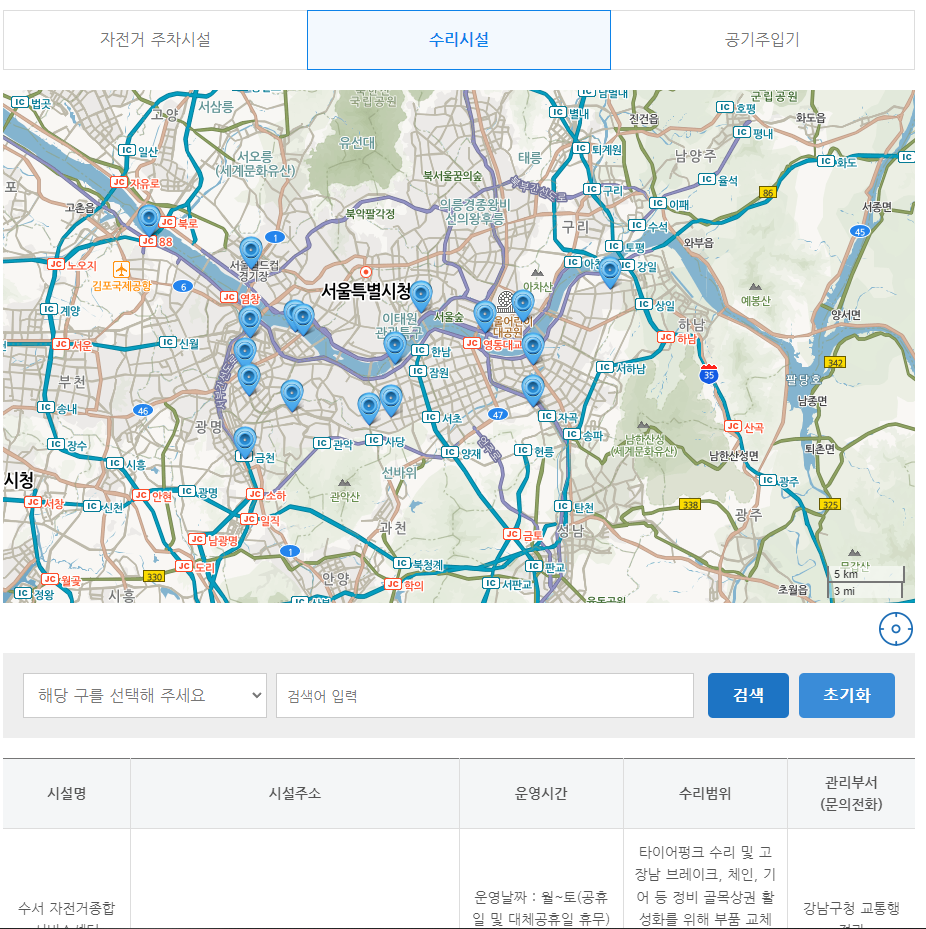Click the pin near 염창 junction
Screen dimensions: 926x929
click(x=249, y=317)
